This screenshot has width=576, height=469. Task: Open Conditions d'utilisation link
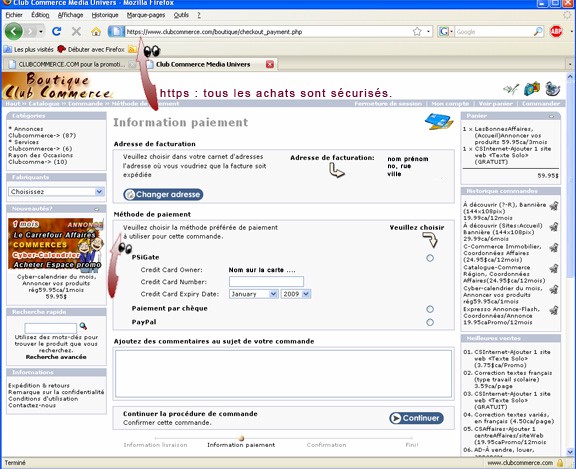click(43, 399)
